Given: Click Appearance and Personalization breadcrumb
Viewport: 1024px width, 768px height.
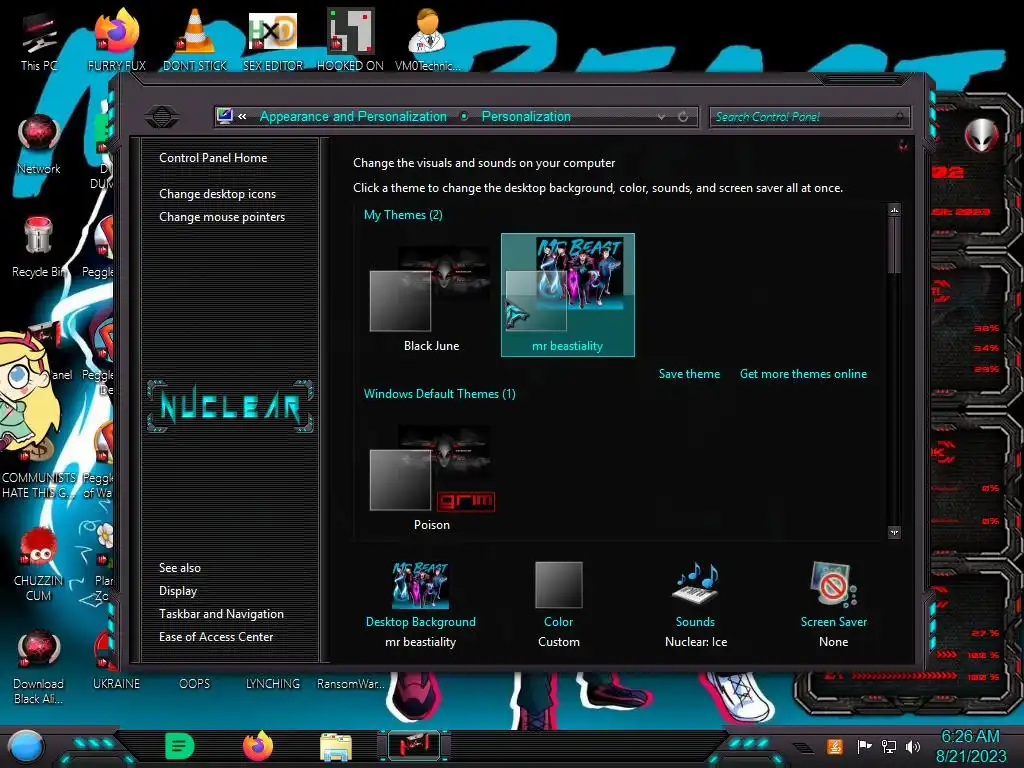Looking at the screenshot, I should pos(353,116).
